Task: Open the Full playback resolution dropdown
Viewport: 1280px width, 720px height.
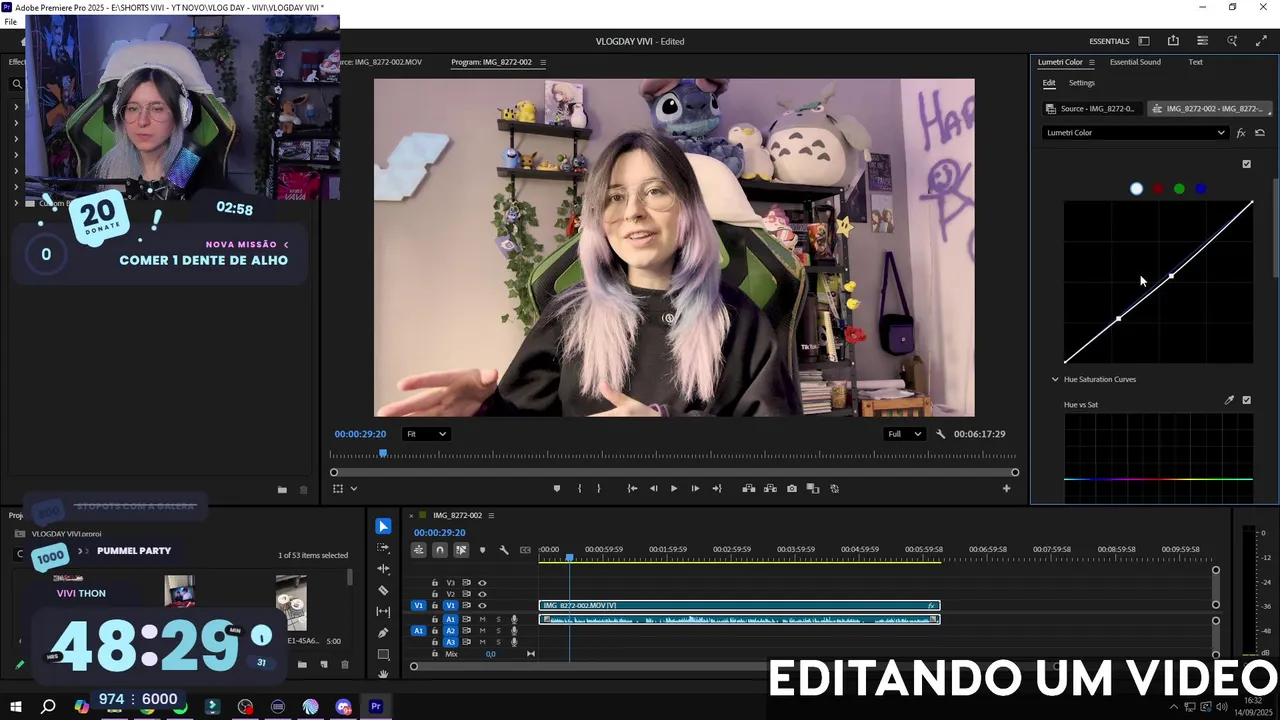Action: (x=904, y=434)
